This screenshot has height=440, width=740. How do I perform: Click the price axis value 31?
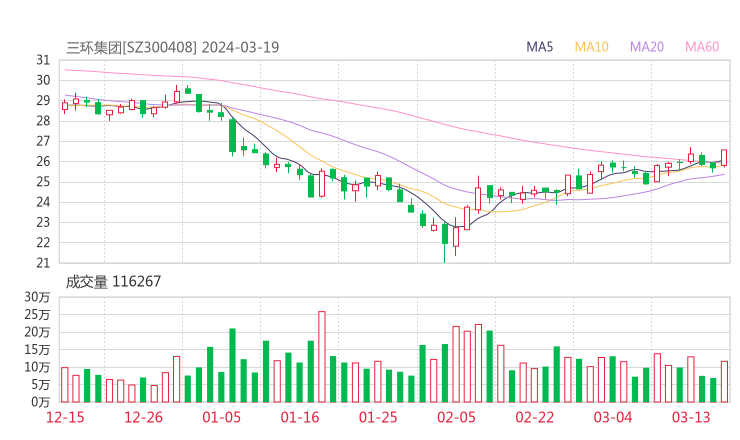click(x=43, y=60)
